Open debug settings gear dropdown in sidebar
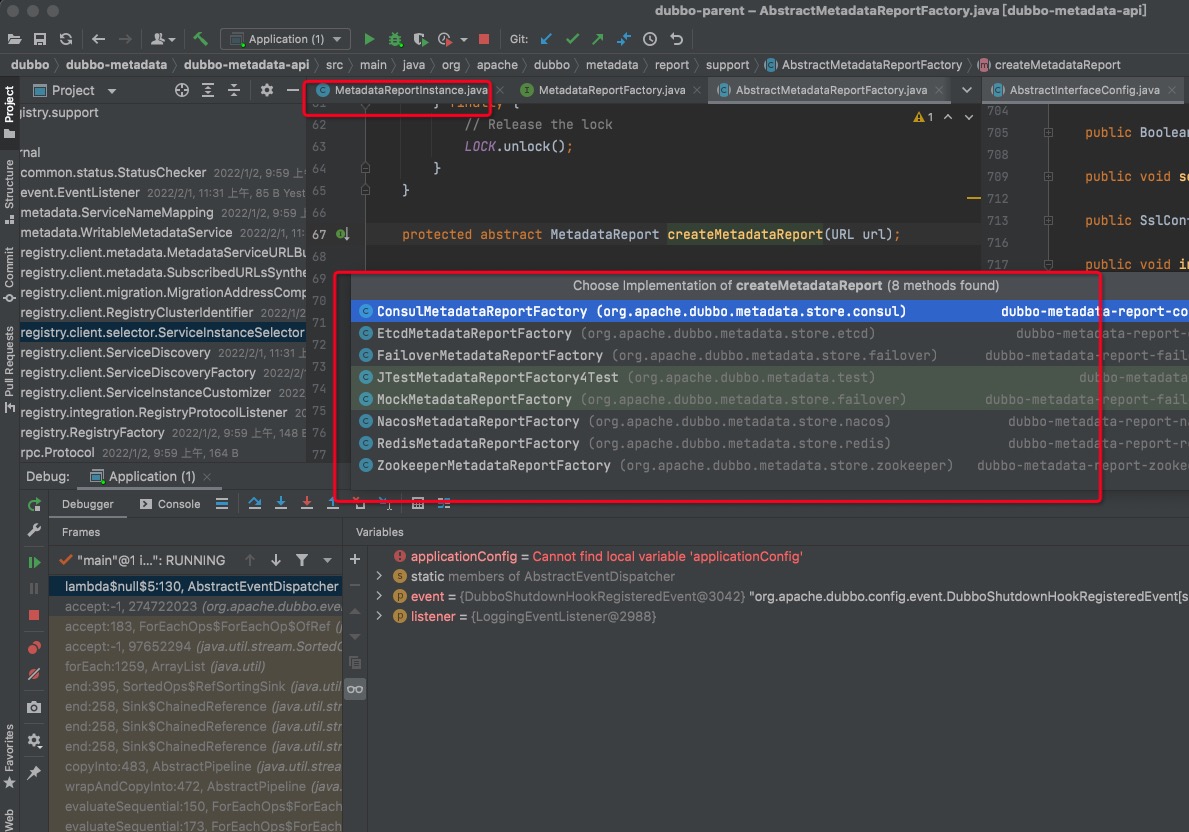Viewport: 1189px width, 832px height. tap(34, 740)
